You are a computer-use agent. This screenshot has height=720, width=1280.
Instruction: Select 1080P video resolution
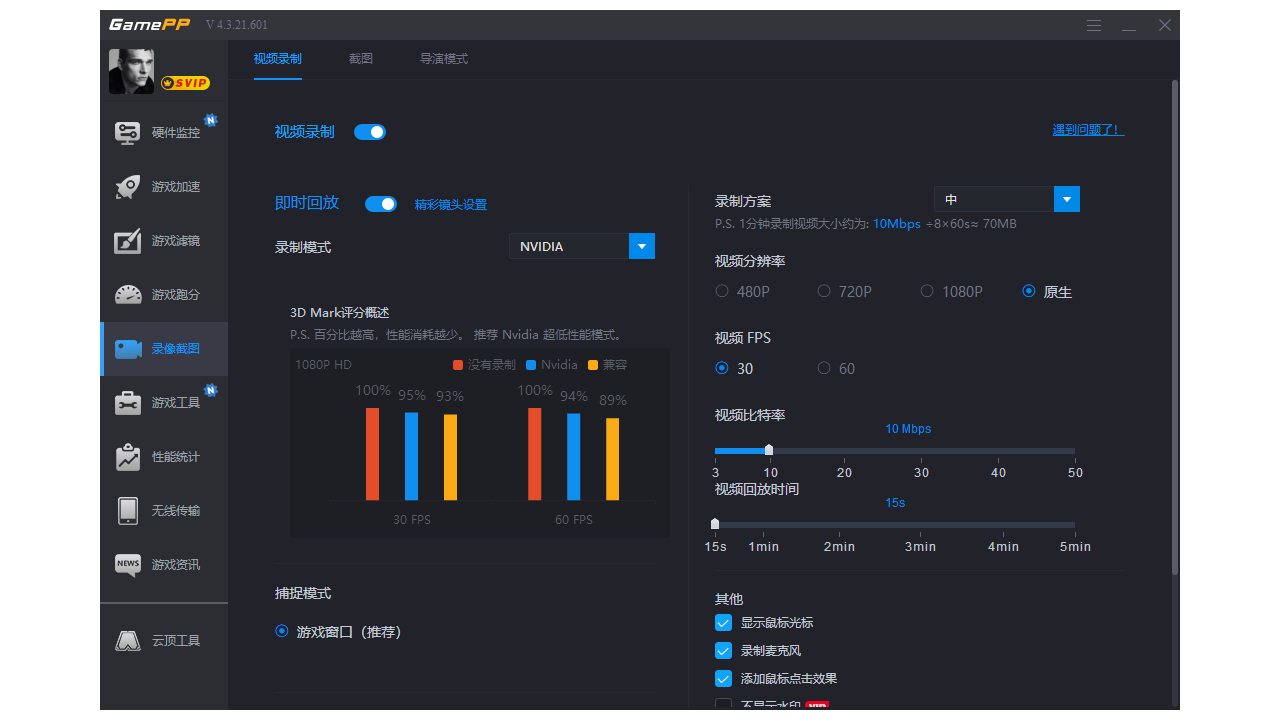[927, 291]
